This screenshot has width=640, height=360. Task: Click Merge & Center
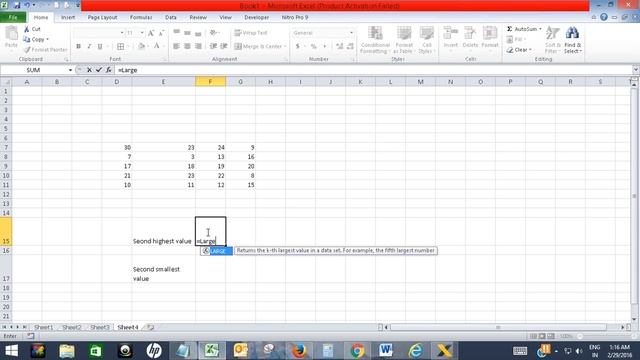(258, 47)
